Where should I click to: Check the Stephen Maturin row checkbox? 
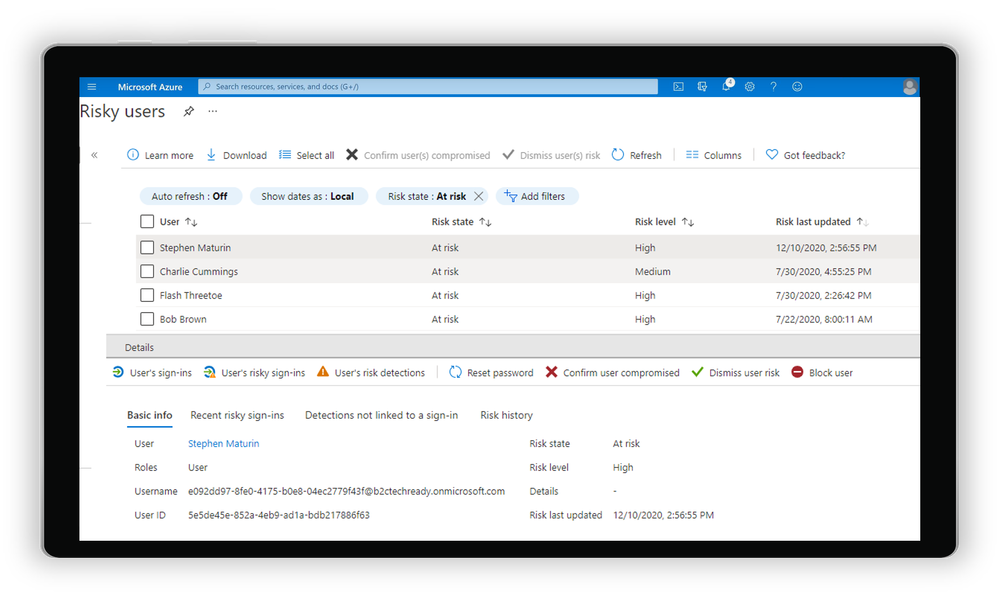(147, 248)
